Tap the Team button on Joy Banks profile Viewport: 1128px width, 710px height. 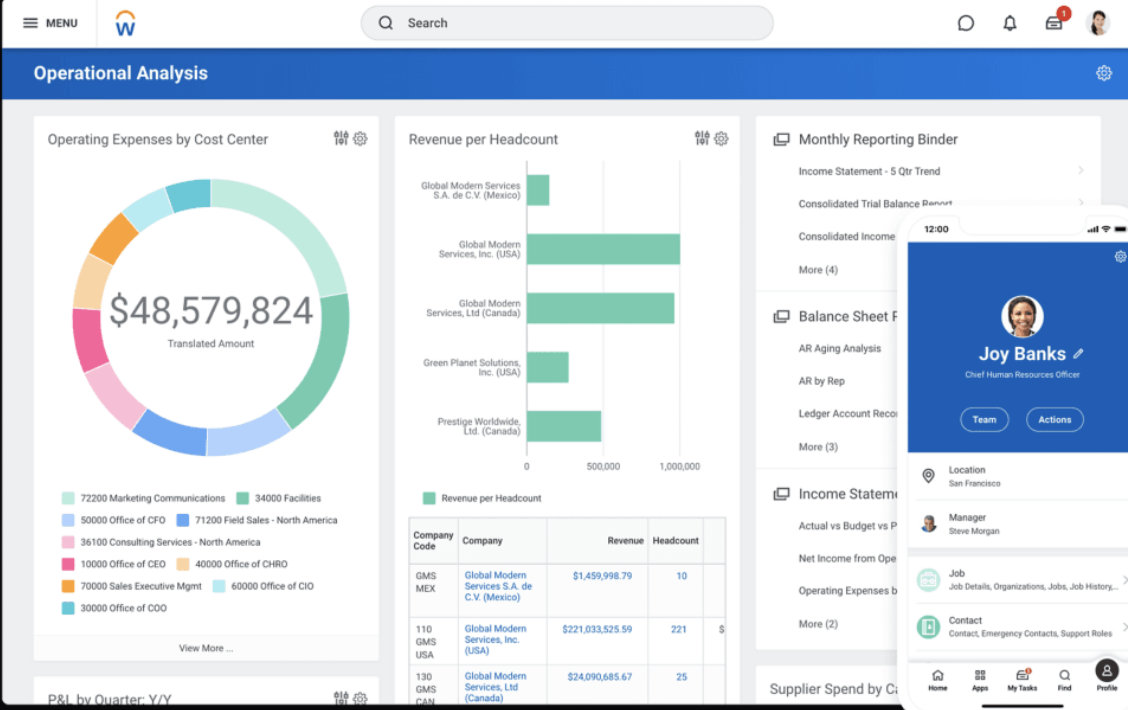coord(984,420)
